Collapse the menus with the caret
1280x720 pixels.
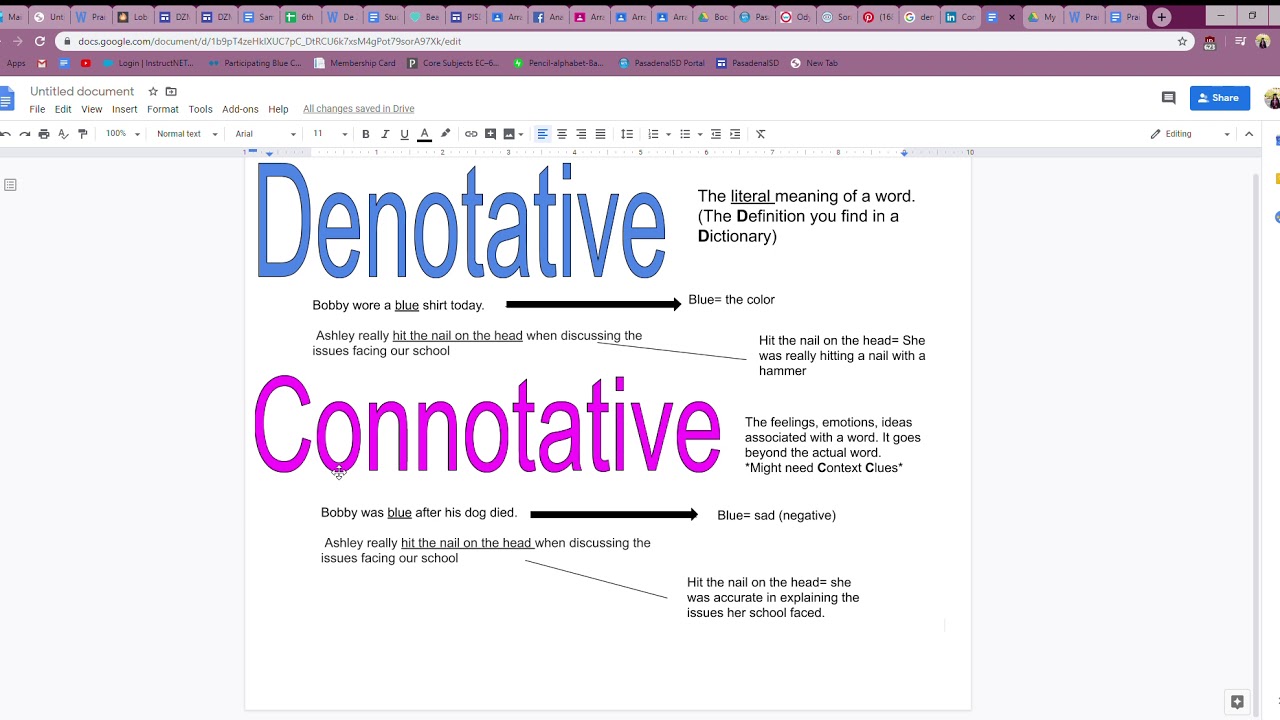(x=1249, y=134)
